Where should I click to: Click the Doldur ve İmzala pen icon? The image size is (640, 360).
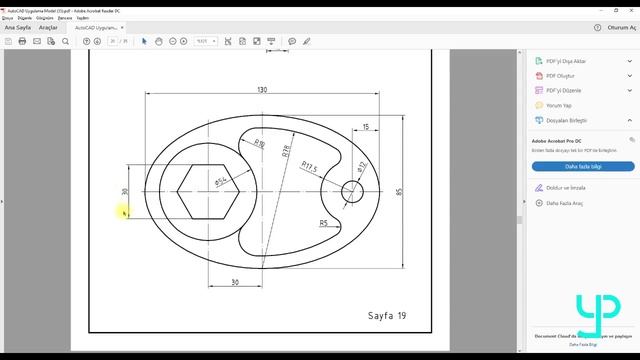point(539,188)
